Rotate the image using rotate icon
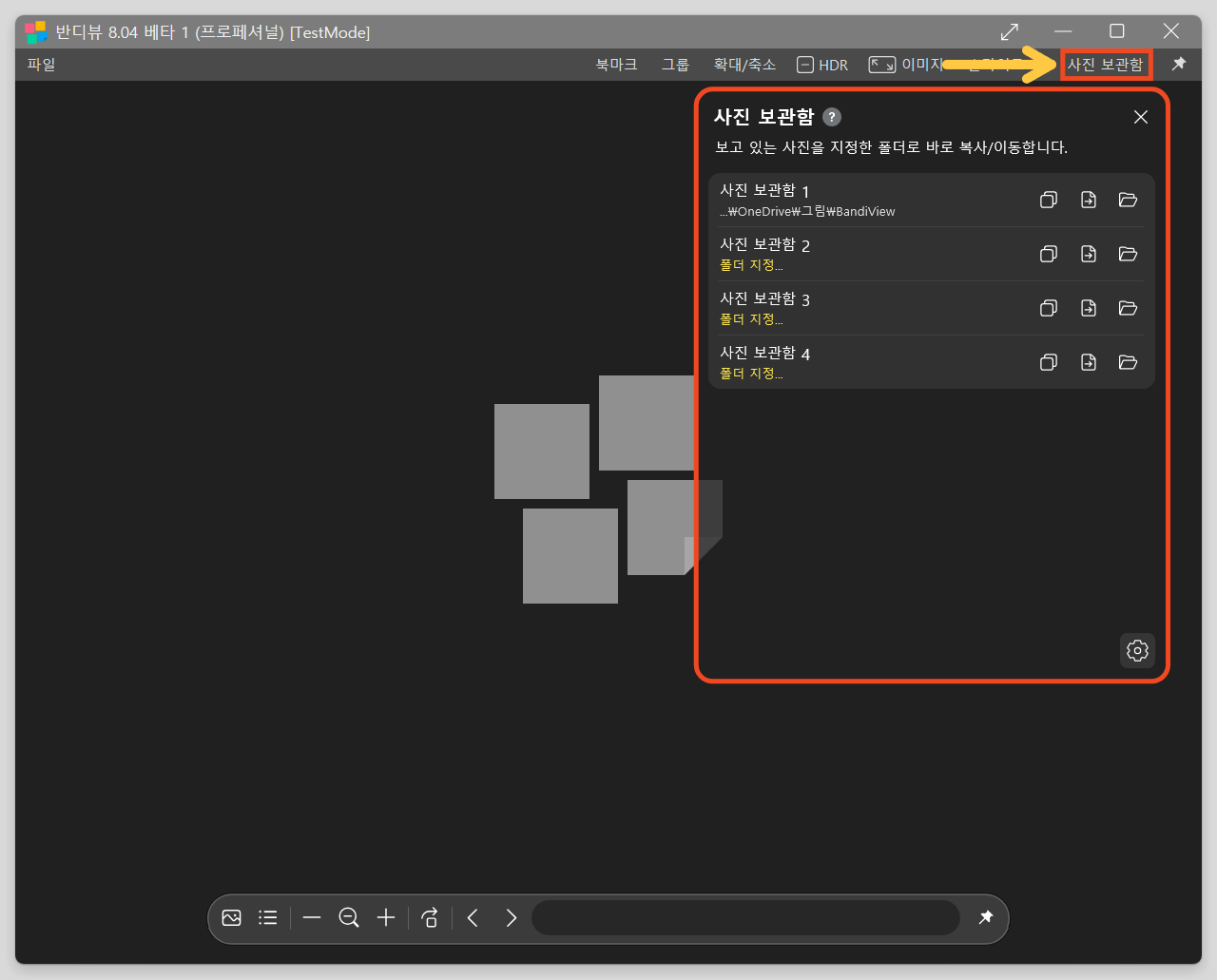This screenshot has width=1217, height=980. [x=430, y=917]
